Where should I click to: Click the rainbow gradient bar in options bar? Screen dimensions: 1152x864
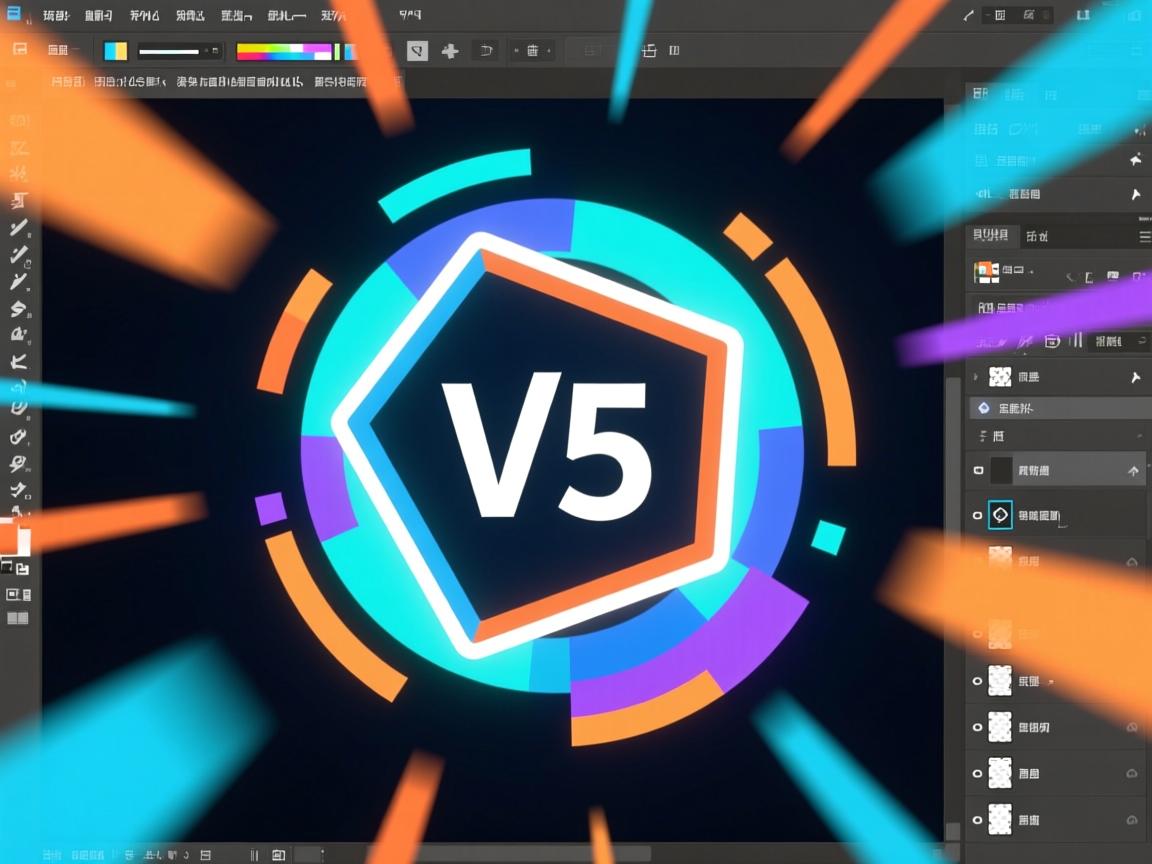pos(284,51)
